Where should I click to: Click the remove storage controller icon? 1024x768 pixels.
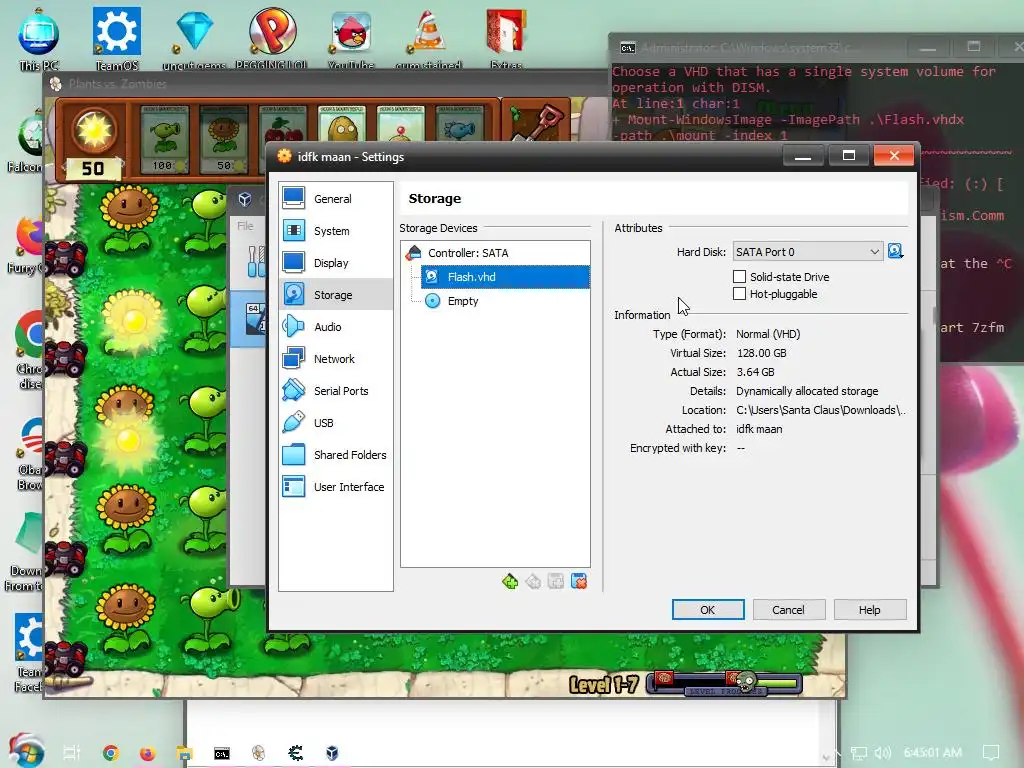tap(533, 581)
